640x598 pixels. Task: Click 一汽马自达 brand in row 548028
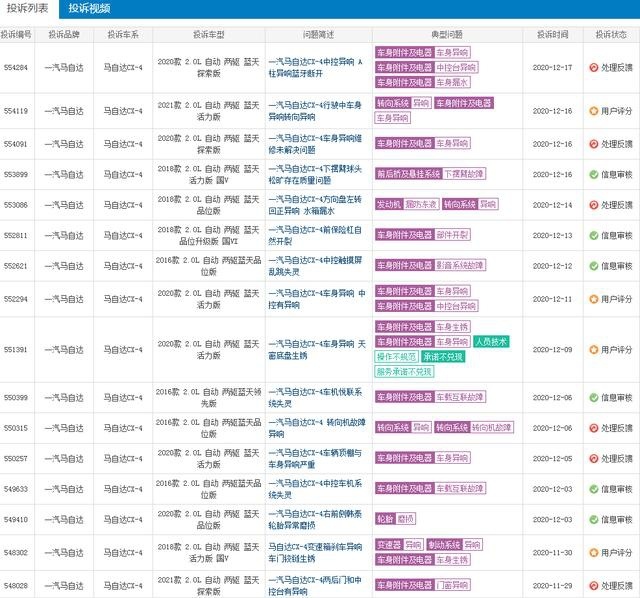coord(64,586)
